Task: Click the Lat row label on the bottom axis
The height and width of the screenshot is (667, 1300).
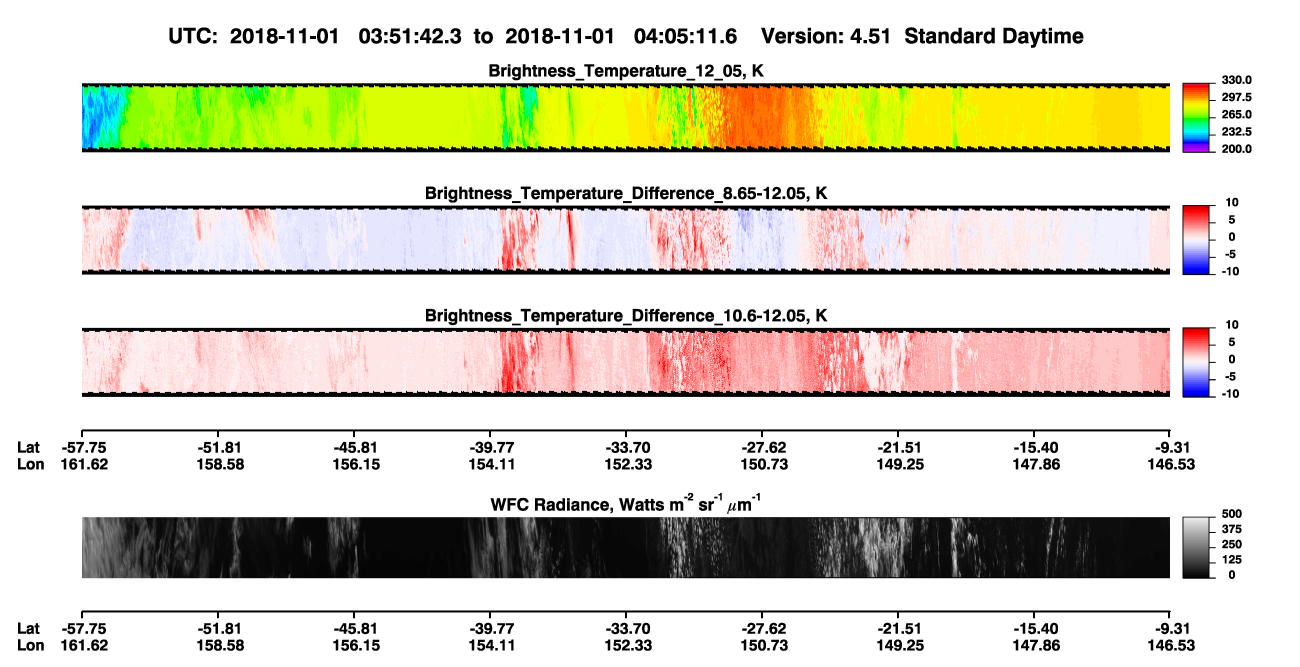Action: [29, 628]
